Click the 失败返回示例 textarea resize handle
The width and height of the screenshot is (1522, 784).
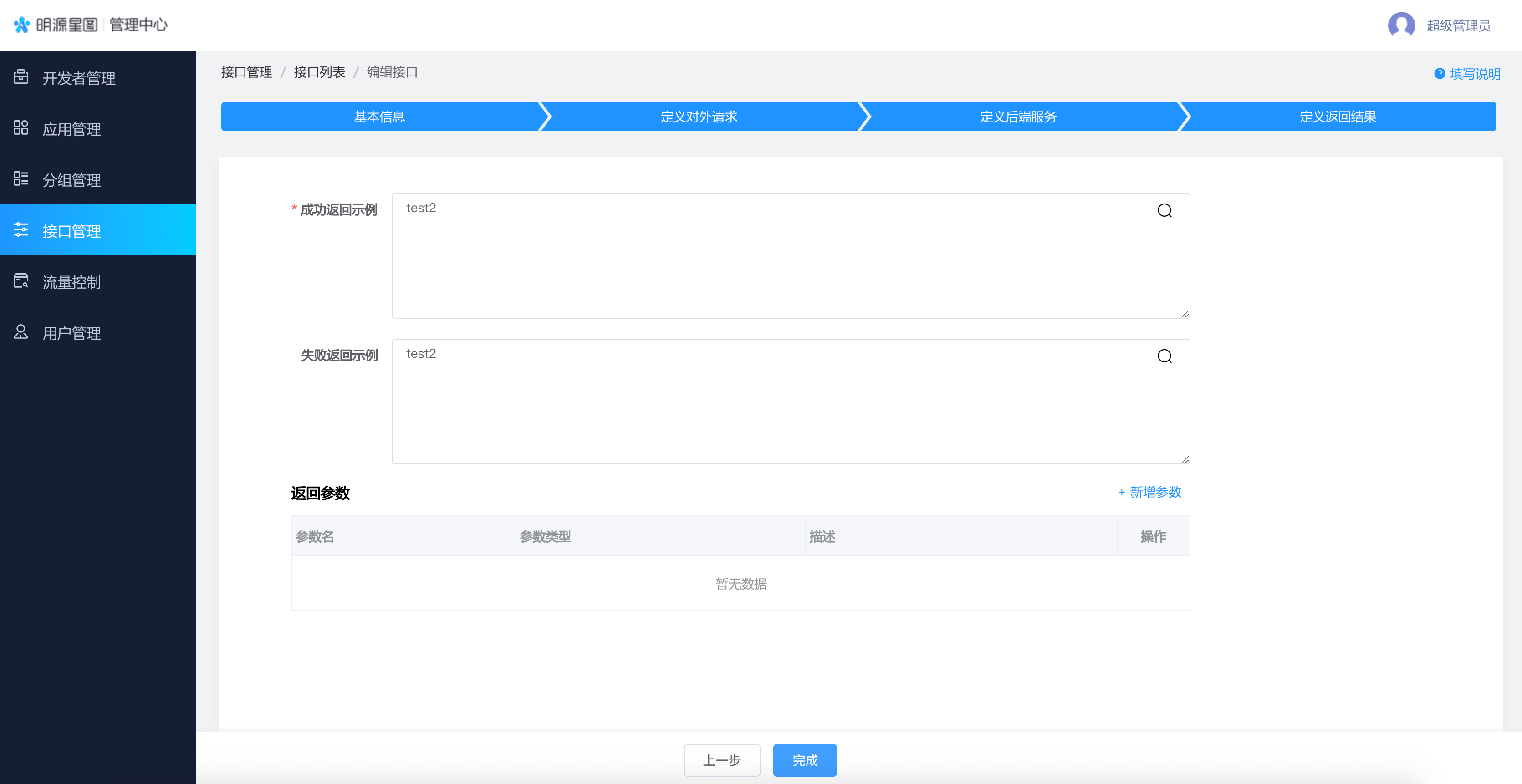tap(1185, 460)
